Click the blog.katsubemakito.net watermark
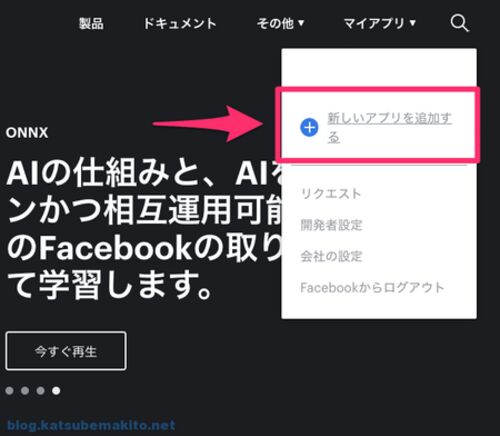 [x=91, y=425]
